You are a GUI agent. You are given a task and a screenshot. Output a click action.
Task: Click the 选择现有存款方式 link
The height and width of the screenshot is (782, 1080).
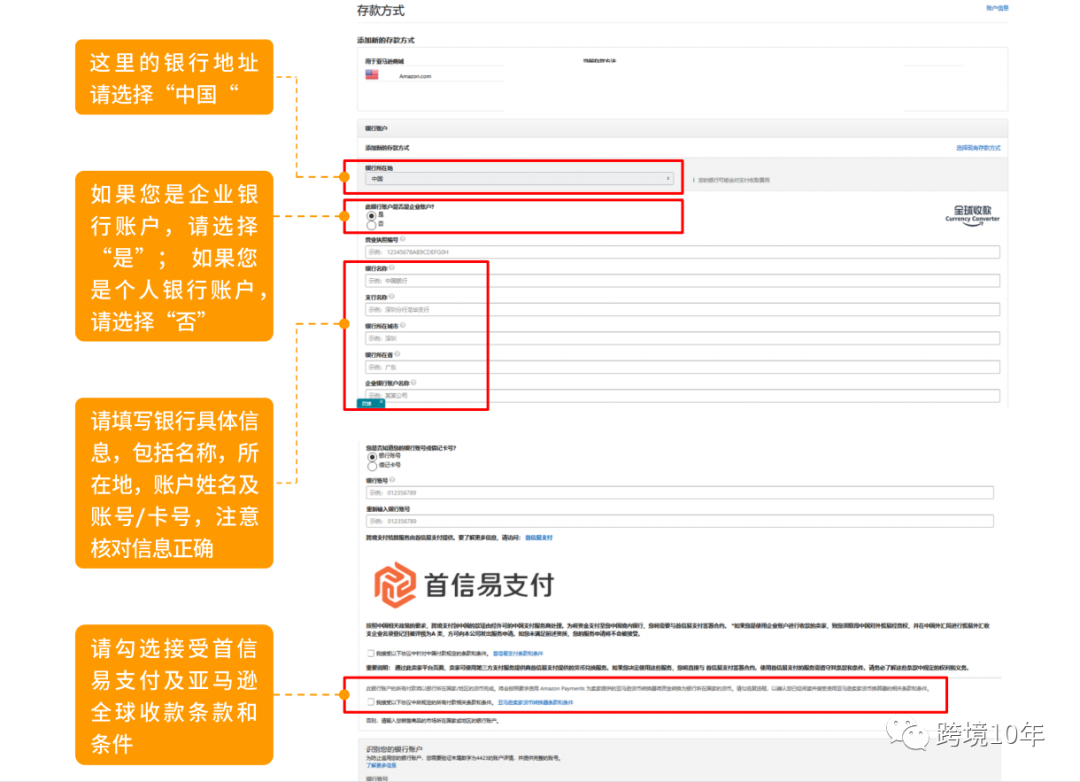[x=978, y=148]
